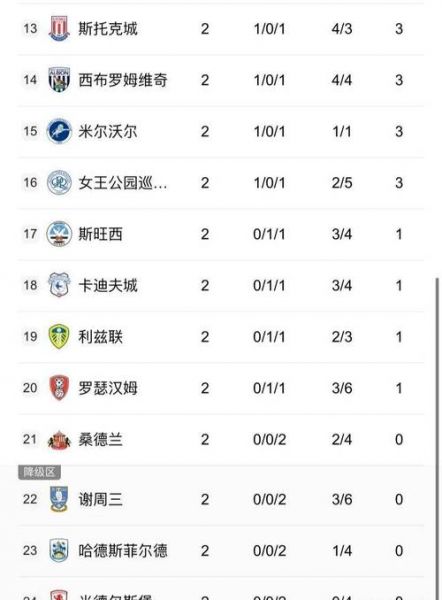Tap the Leeds United yellow crest

point(59,337)
